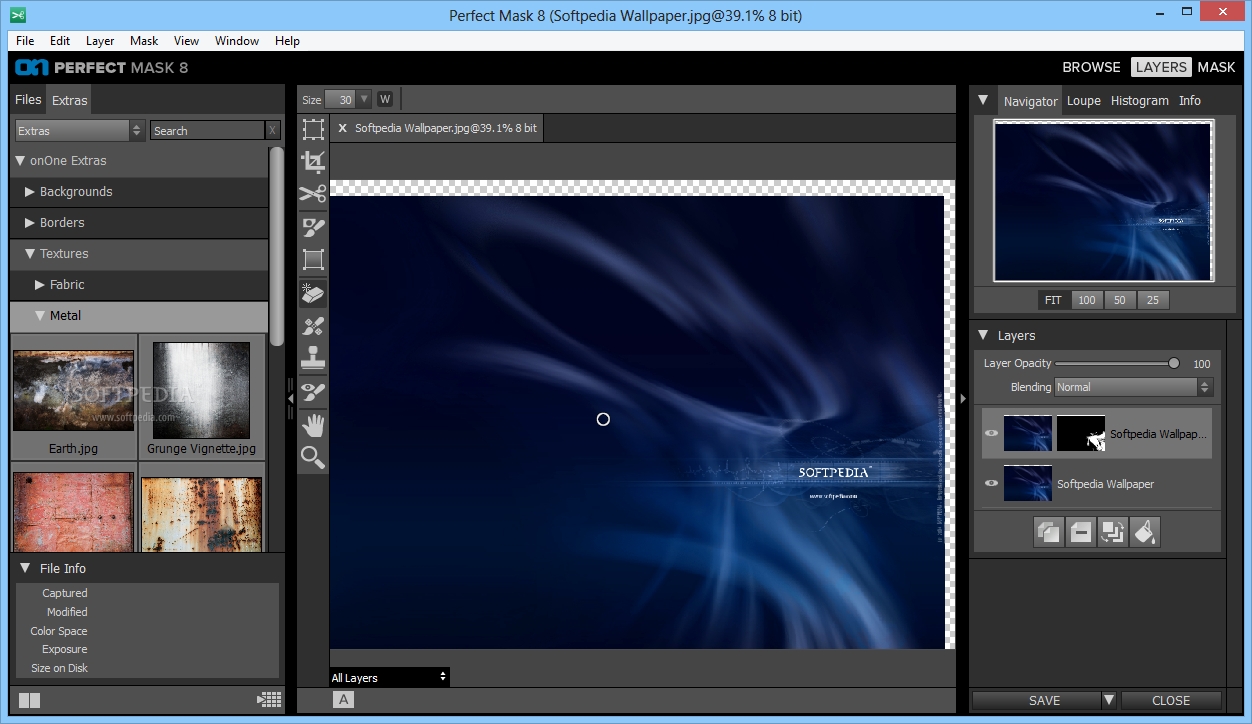The image size is (1252, 724).
Task: Select the Masking Brush tool
Action: 313,228
